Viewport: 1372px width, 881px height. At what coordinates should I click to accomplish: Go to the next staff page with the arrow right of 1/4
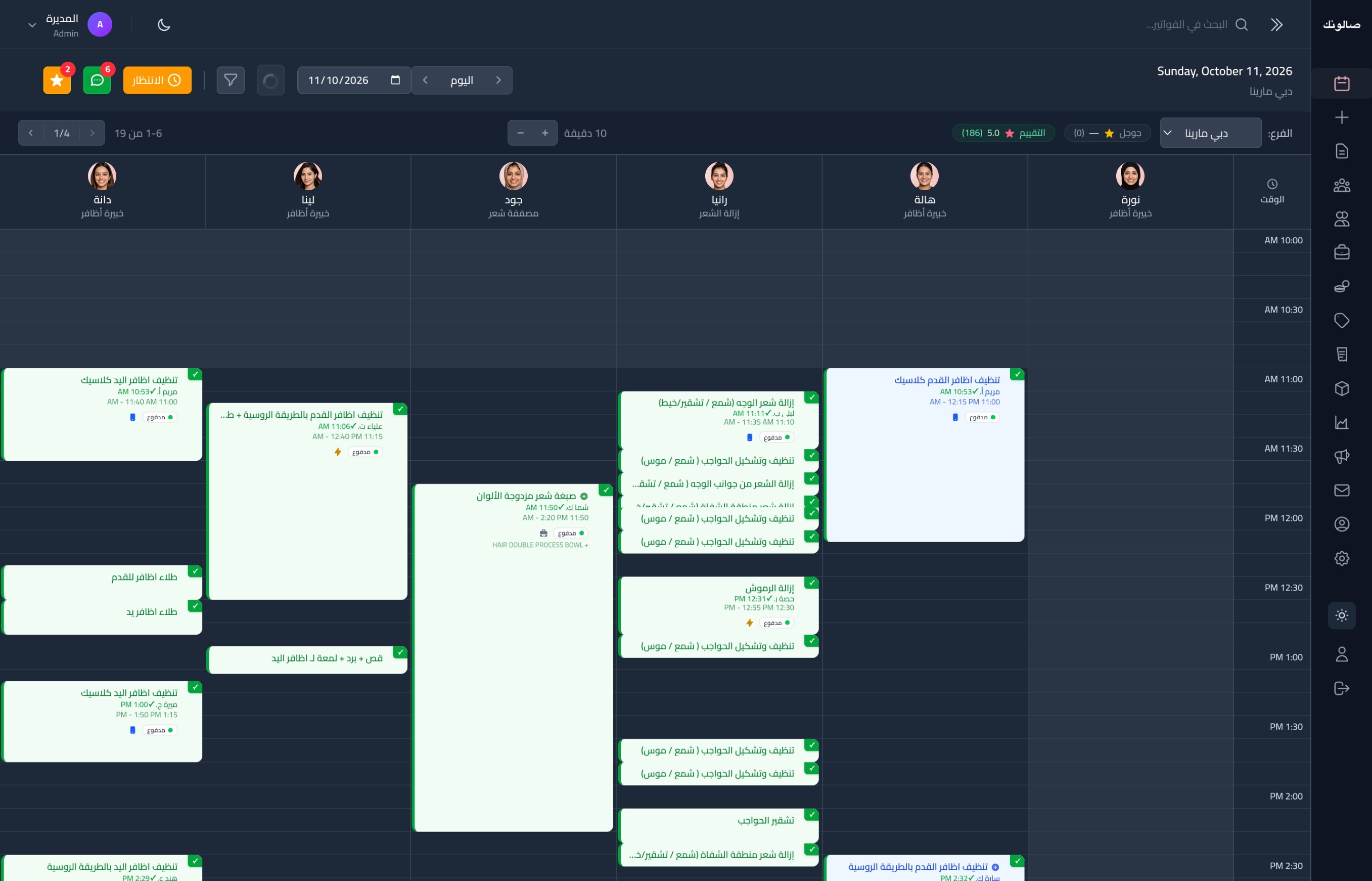click(92, 133)
